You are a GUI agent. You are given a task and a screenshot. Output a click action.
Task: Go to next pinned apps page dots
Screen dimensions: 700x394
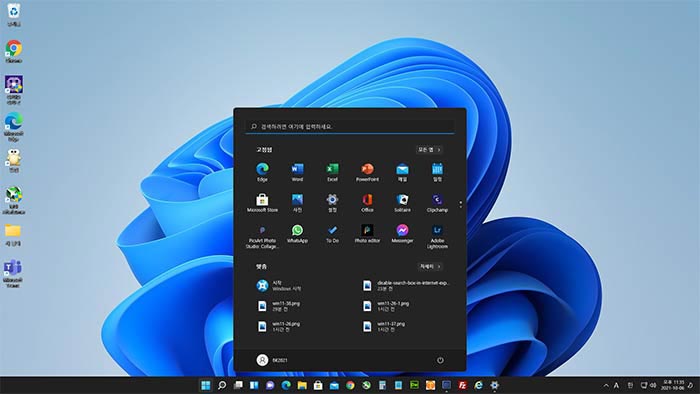coord(461,205)
